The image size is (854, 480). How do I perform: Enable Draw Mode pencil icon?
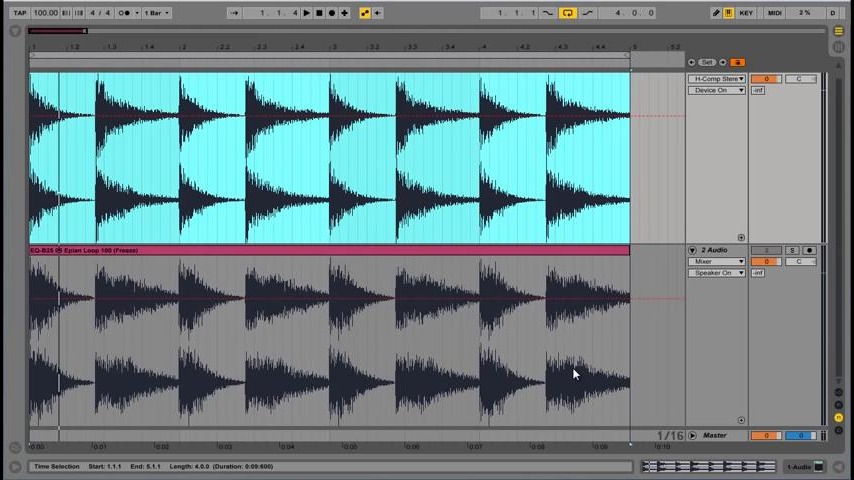coord(716,13)
